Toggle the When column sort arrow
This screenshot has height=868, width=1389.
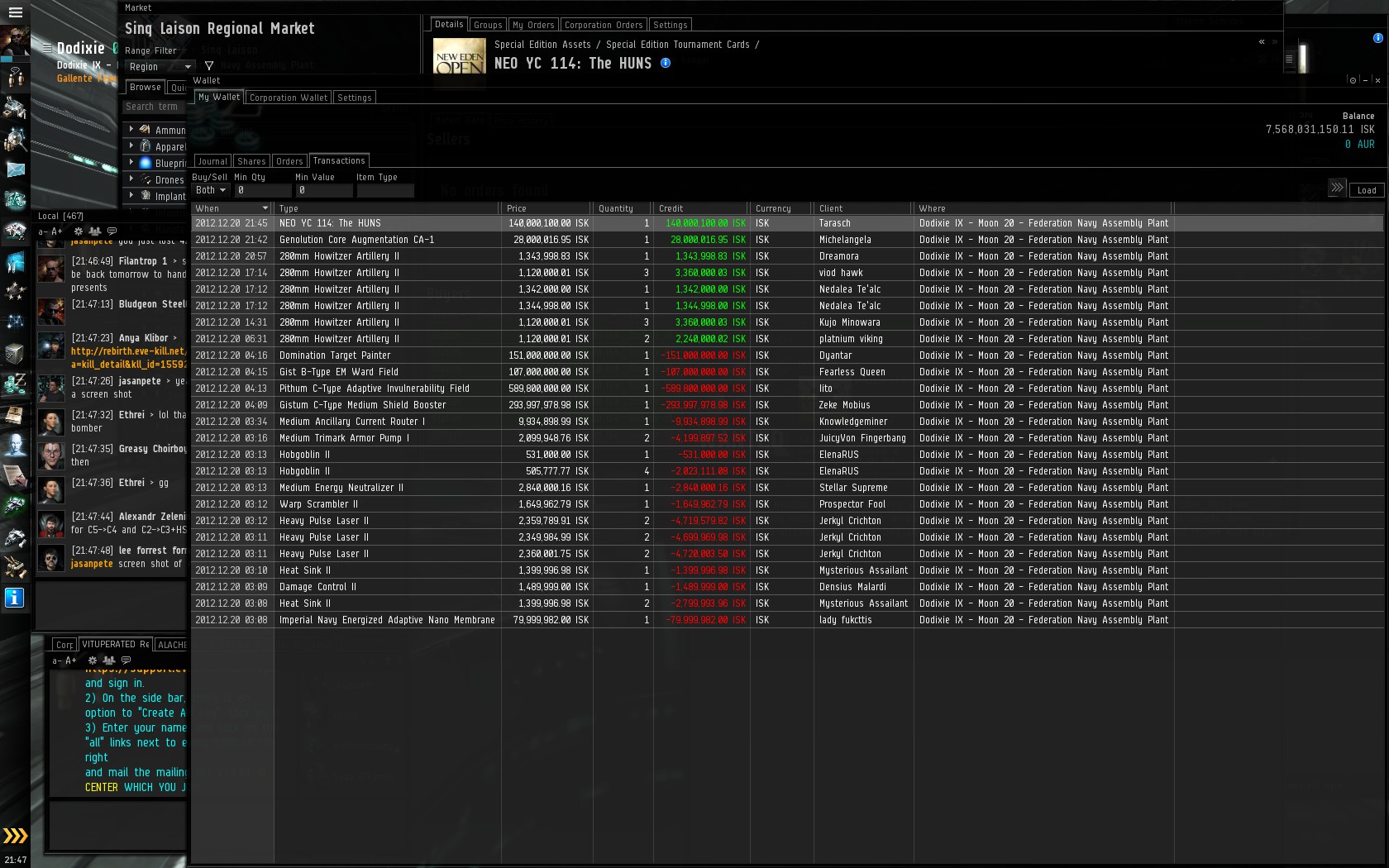pos(265,208)
